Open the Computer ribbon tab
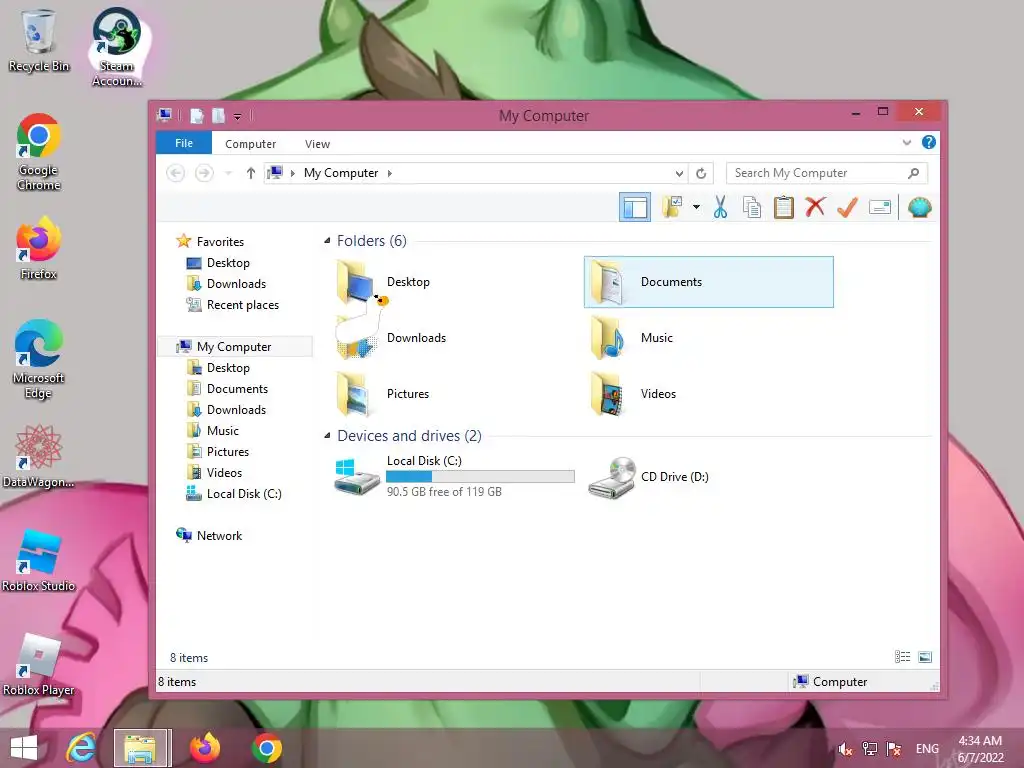 tap(251, 144)
